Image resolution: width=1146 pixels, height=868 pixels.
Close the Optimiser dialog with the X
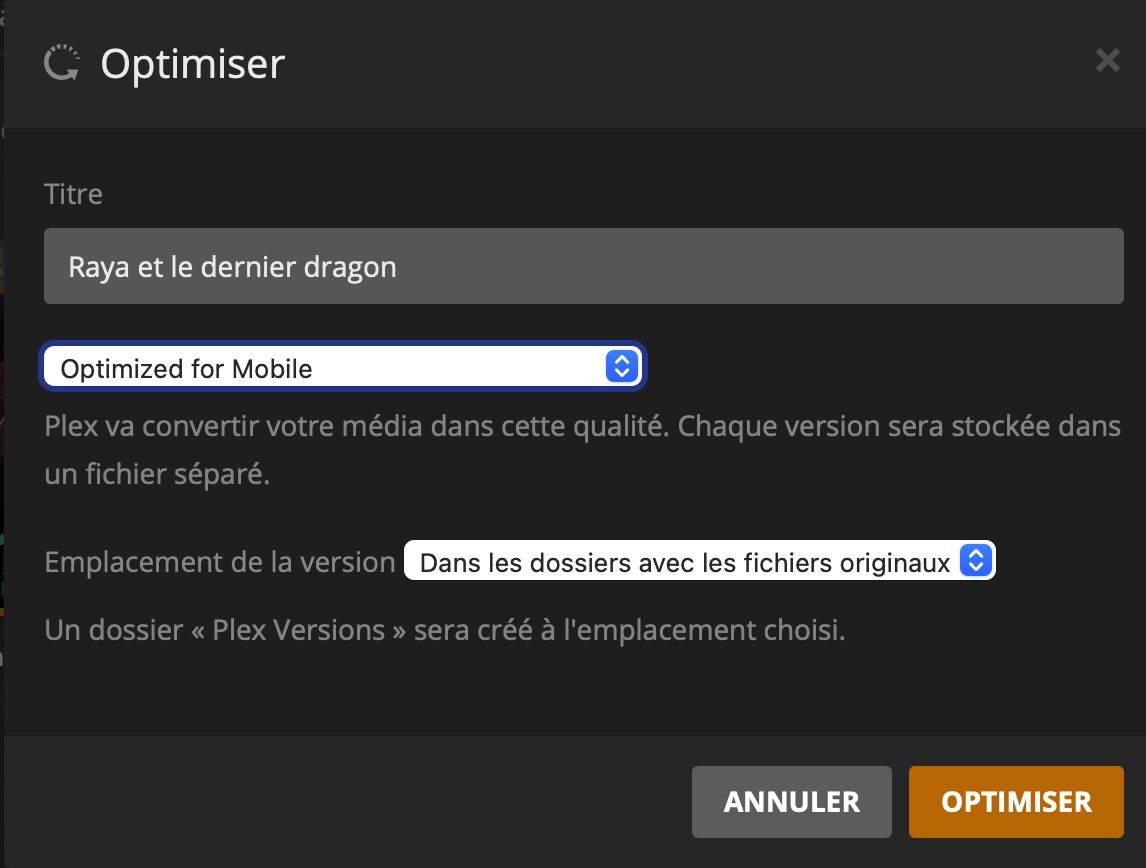1107,61
